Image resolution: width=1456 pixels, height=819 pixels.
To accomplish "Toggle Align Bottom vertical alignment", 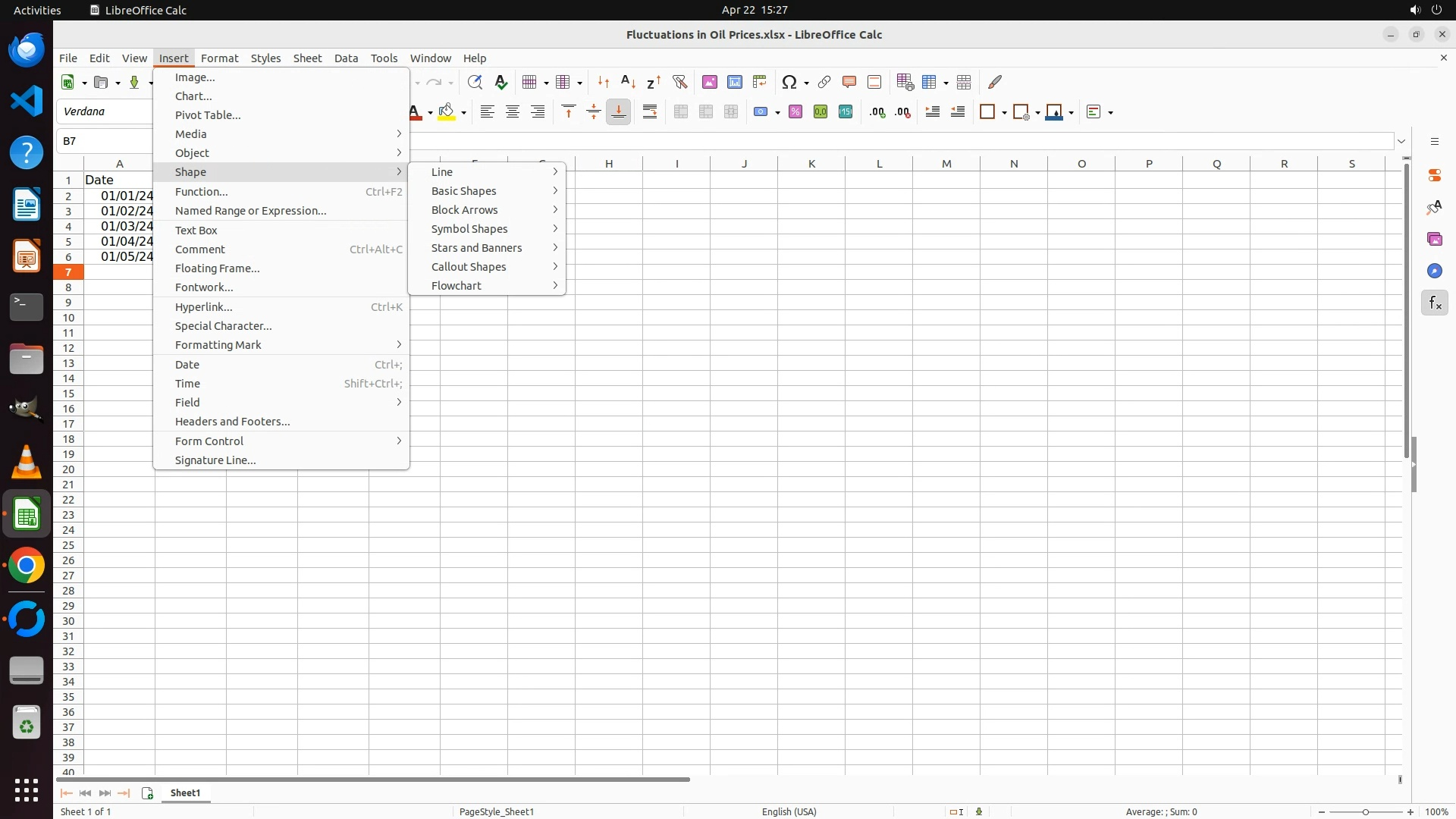I will pyautogui.click(x=619, y=112).
